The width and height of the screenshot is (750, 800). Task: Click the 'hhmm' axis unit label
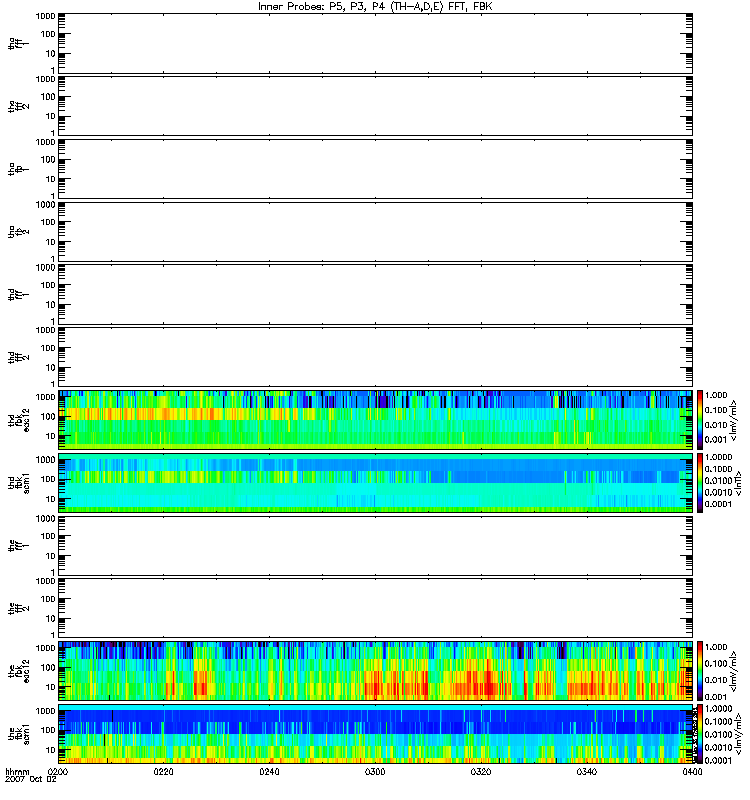(17, 771)
